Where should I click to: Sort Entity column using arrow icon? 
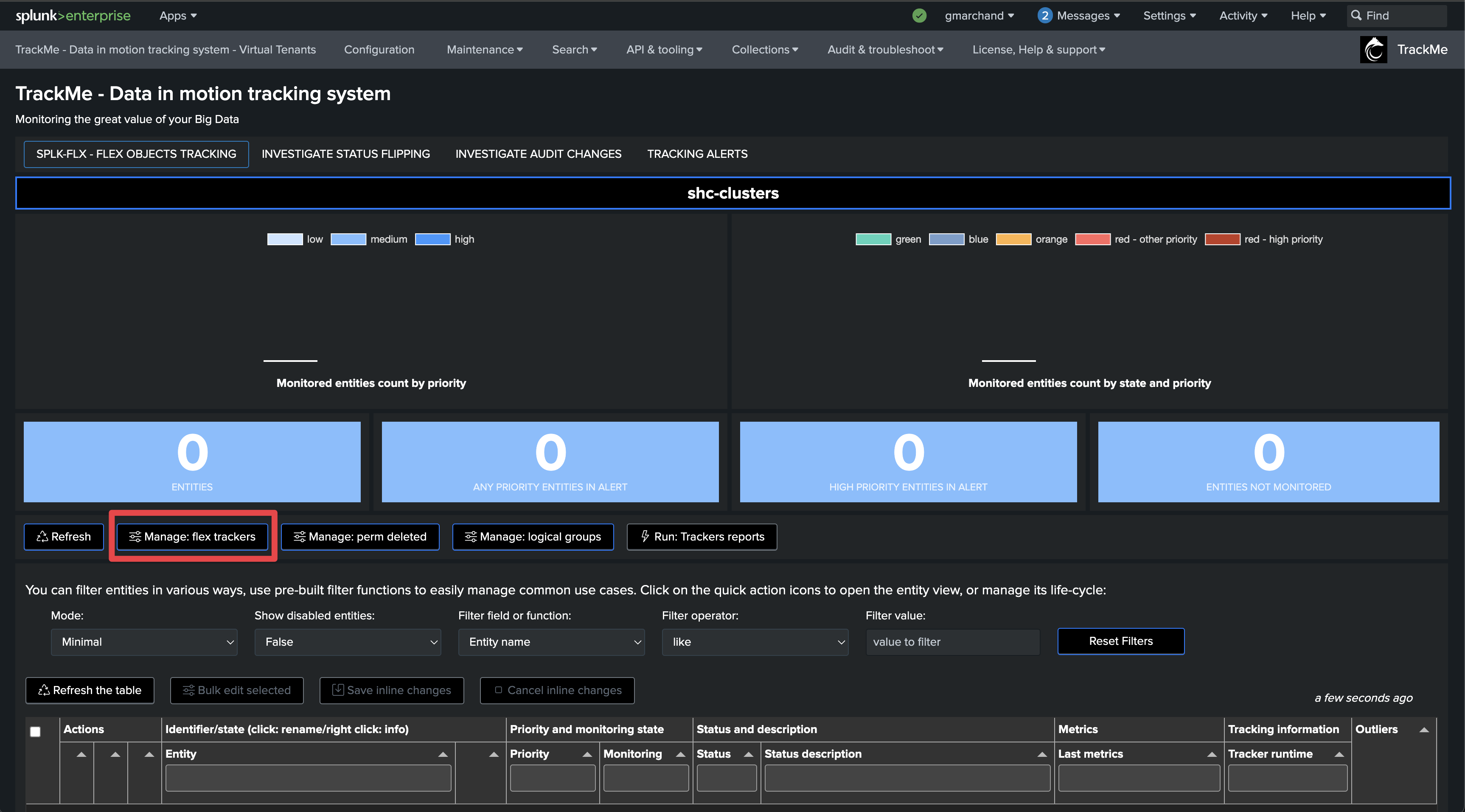pyautogui.click(x=443, y=754)
